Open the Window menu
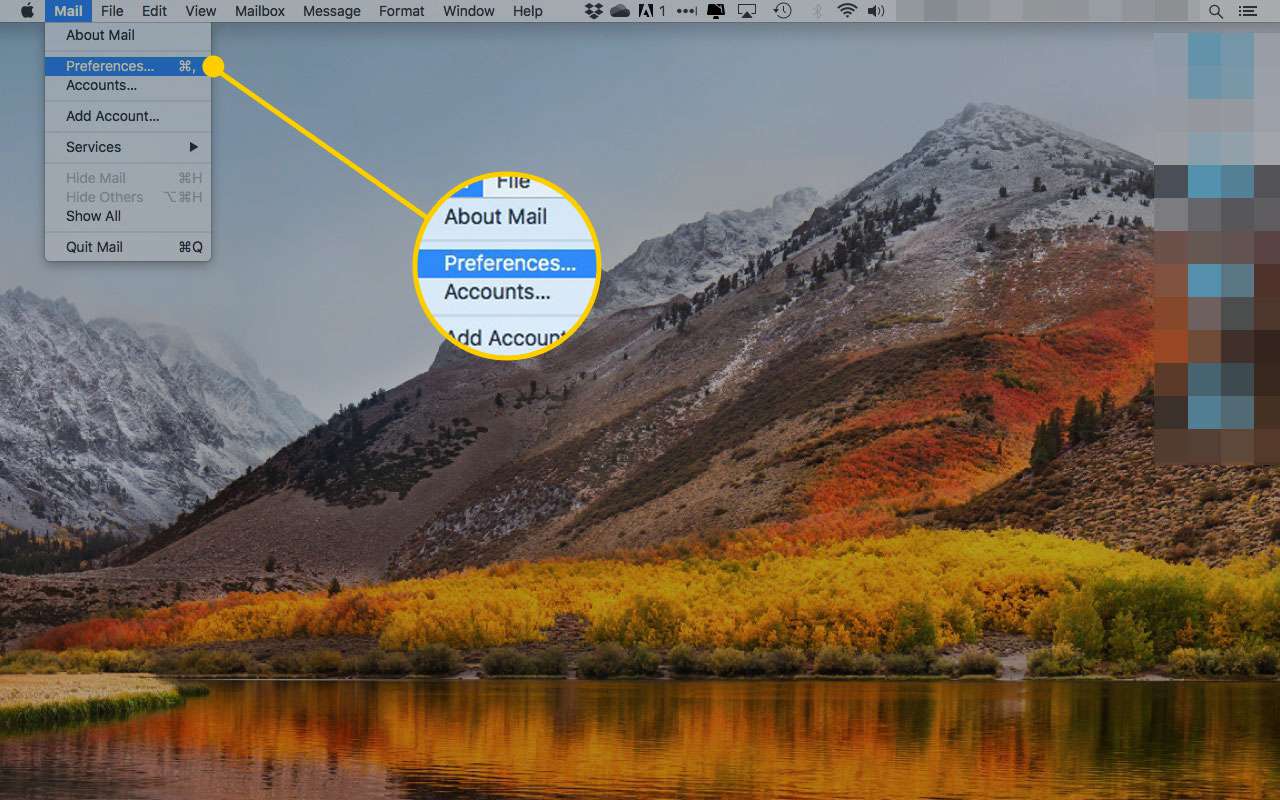This screenshot has height=800, width=1280. pos(469,11)
